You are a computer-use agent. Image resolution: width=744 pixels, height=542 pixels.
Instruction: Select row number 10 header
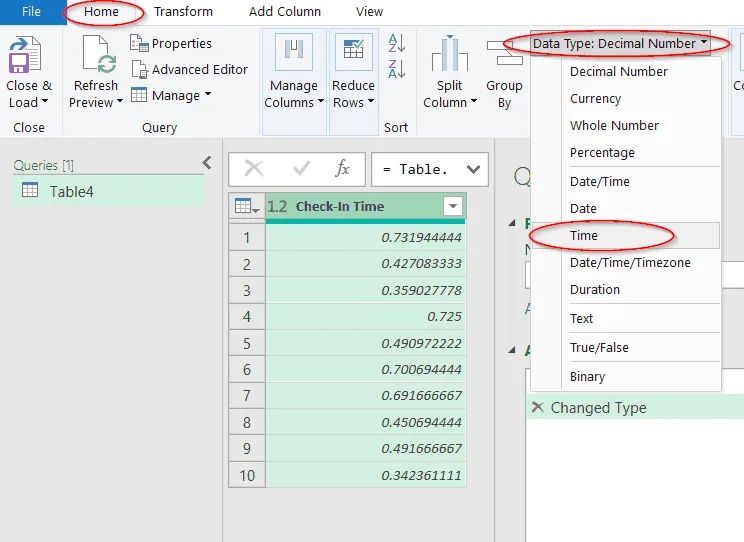(247, 475)
